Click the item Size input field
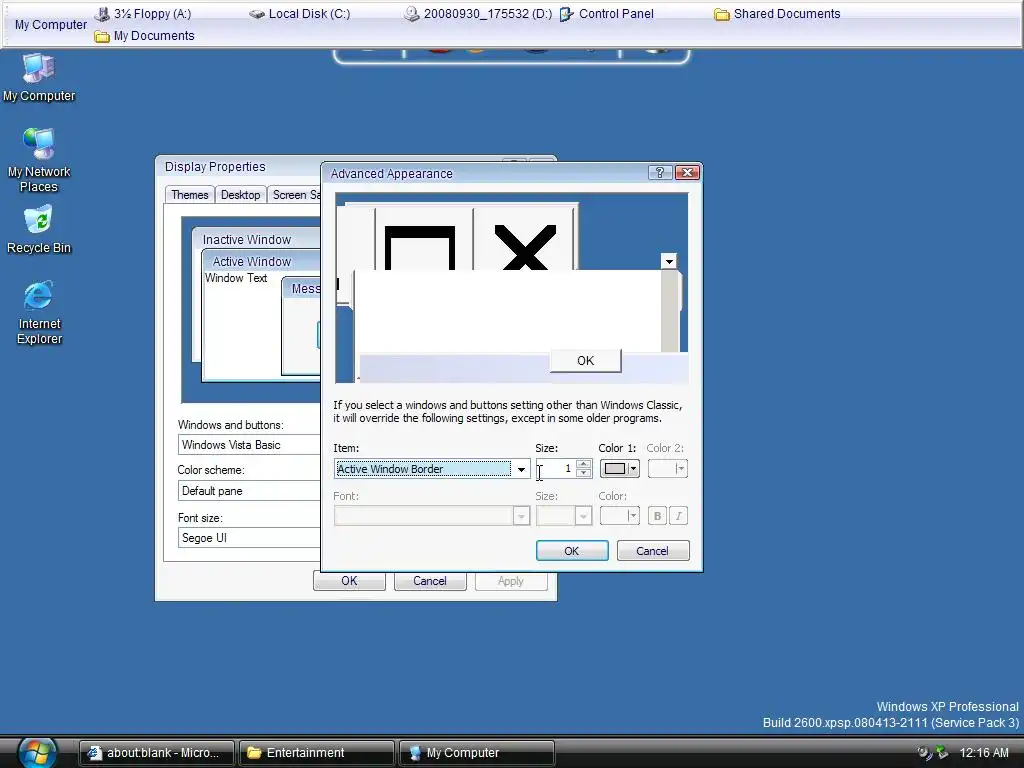Viewport: 1024px width, 768px height. tap(556, 469)
